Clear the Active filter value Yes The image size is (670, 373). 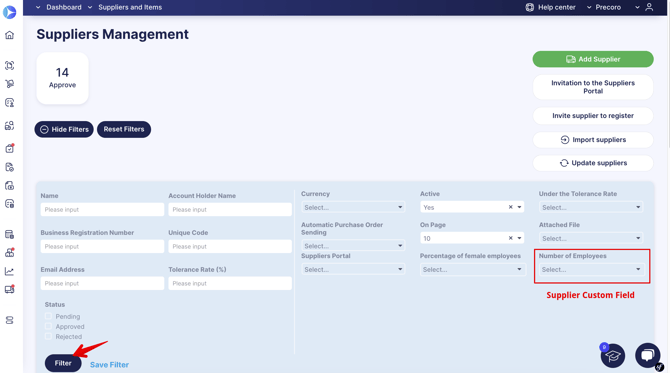tap(510, 207)
